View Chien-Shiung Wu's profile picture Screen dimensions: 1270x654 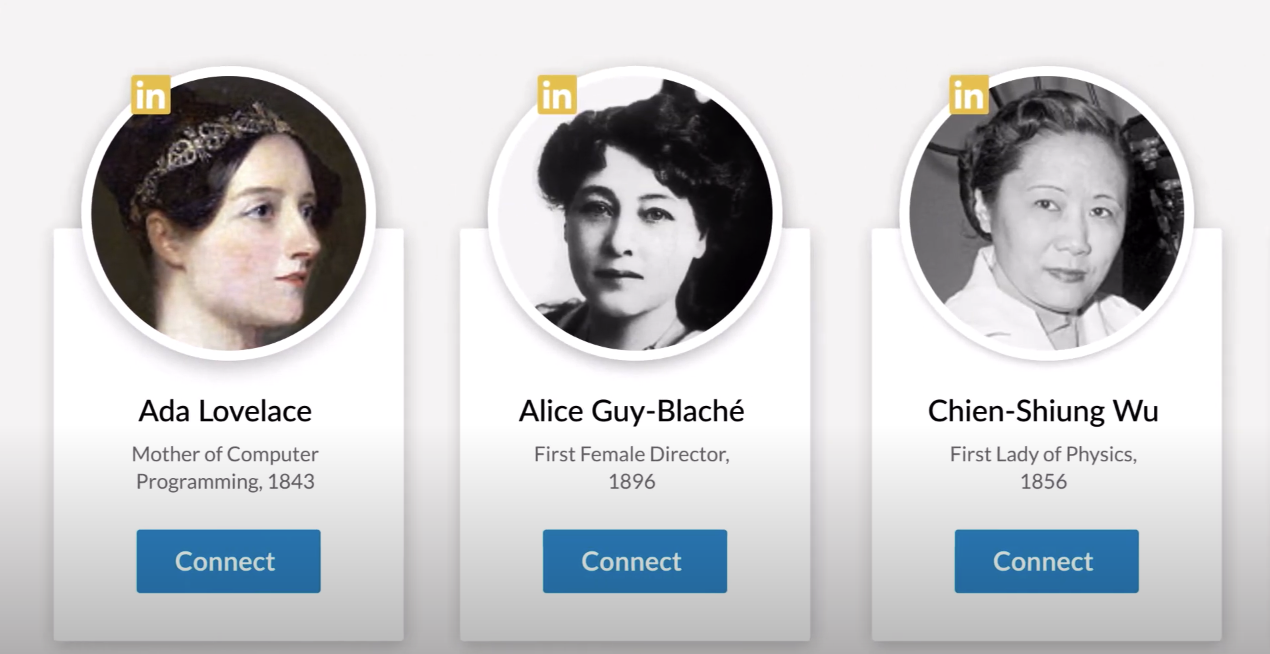point(1046,213)
